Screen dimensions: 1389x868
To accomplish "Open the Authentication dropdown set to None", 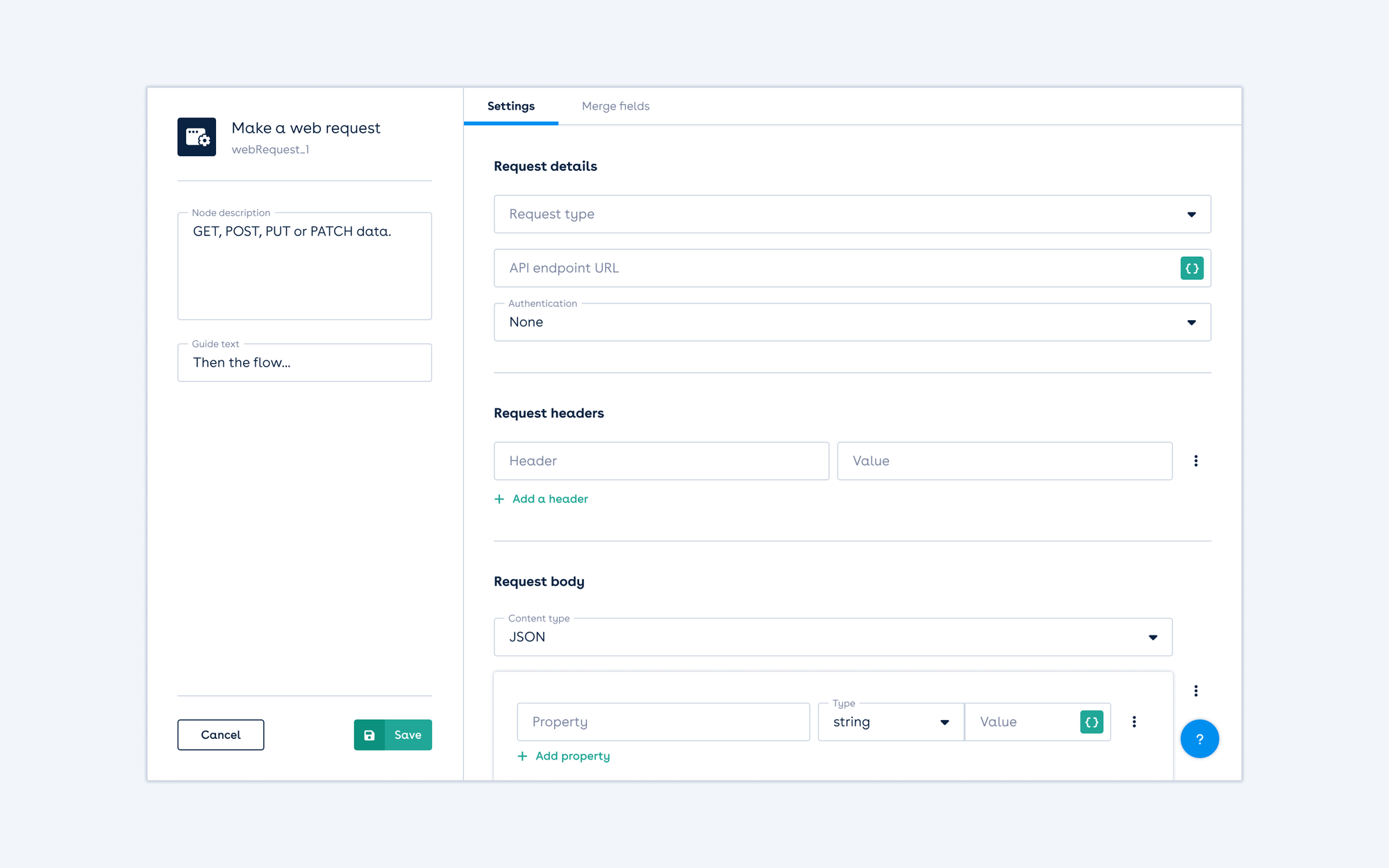I will [851, 322].
